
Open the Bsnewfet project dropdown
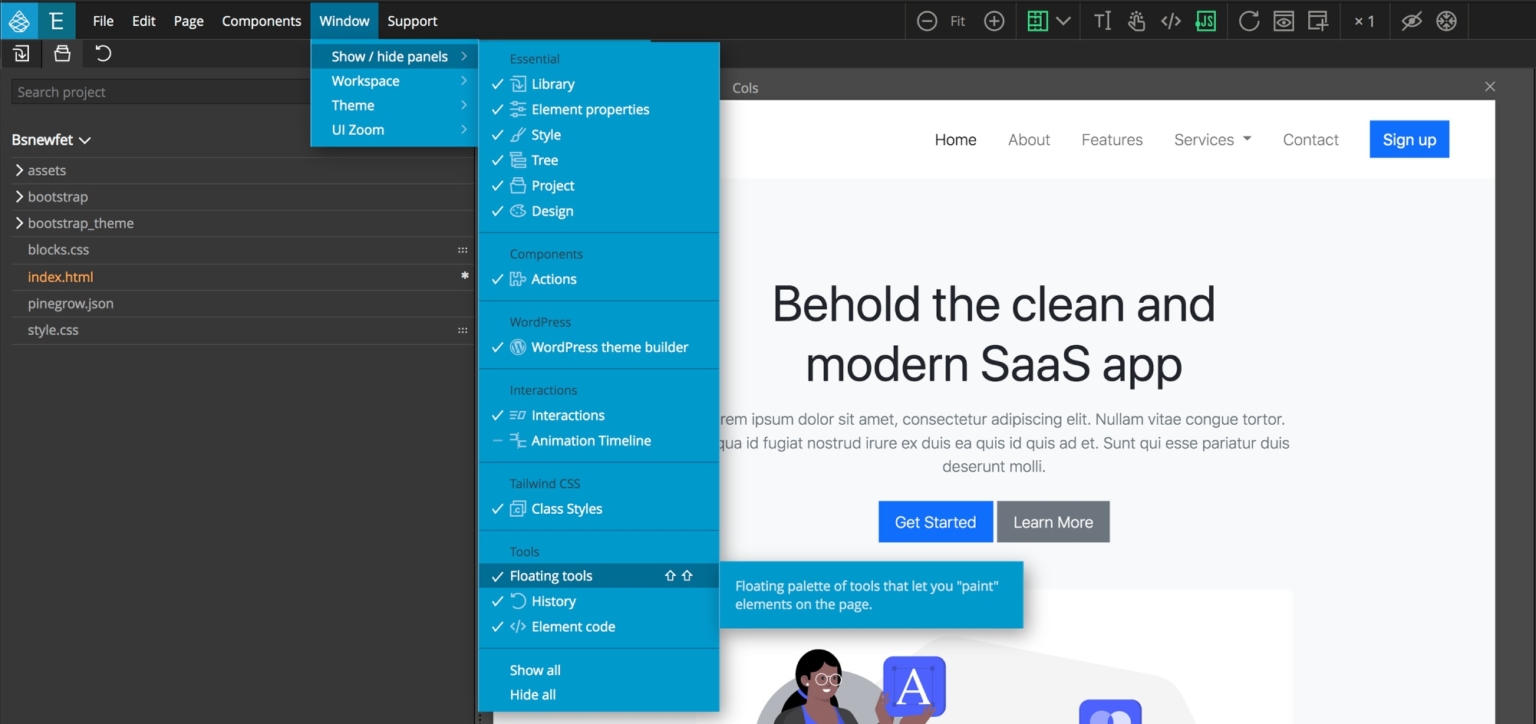tap(51, 139)
